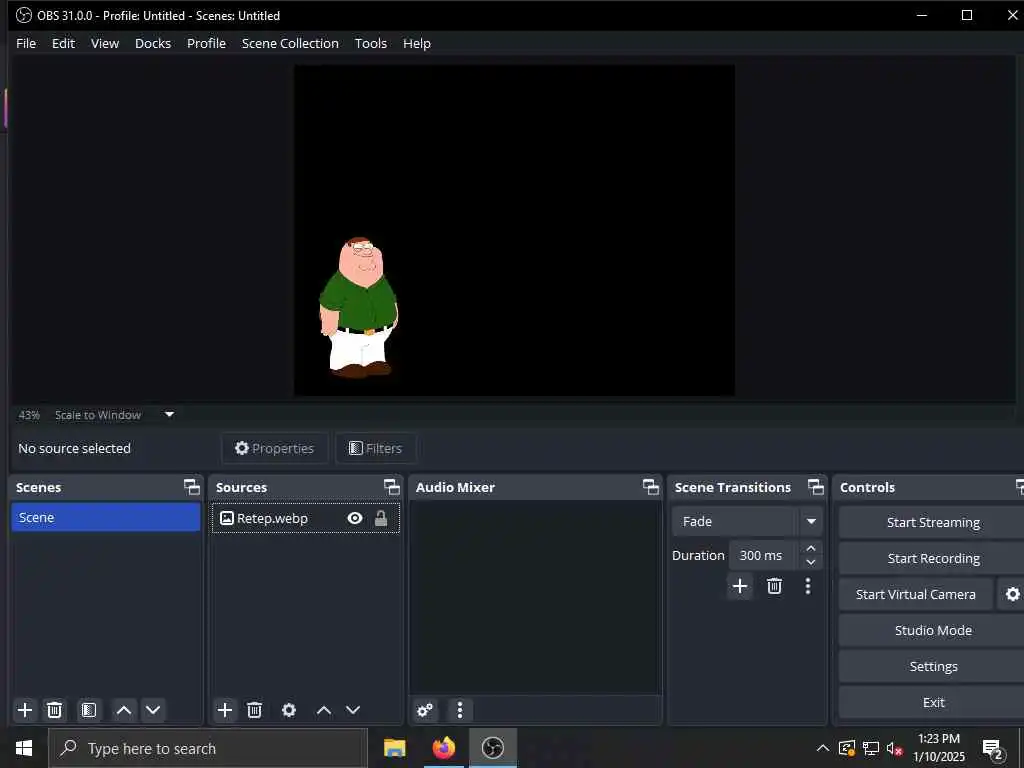Select the Scene item in Scenes list
The width and height of the screenshot is (1024, 768).
(x=106, y=517)
